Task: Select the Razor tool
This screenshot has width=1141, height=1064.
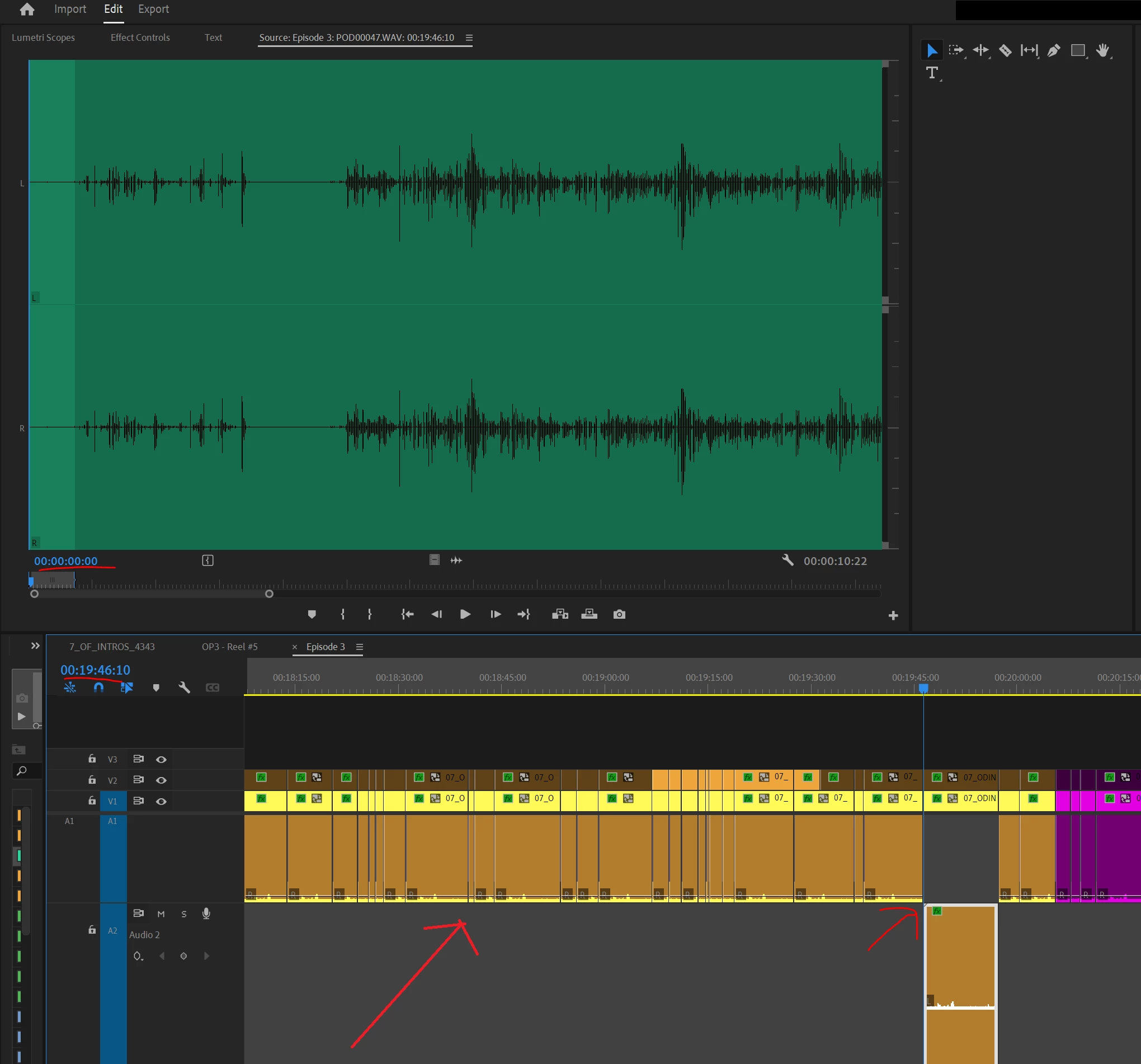Action: pyautogui.click(x=1005, y=50)
